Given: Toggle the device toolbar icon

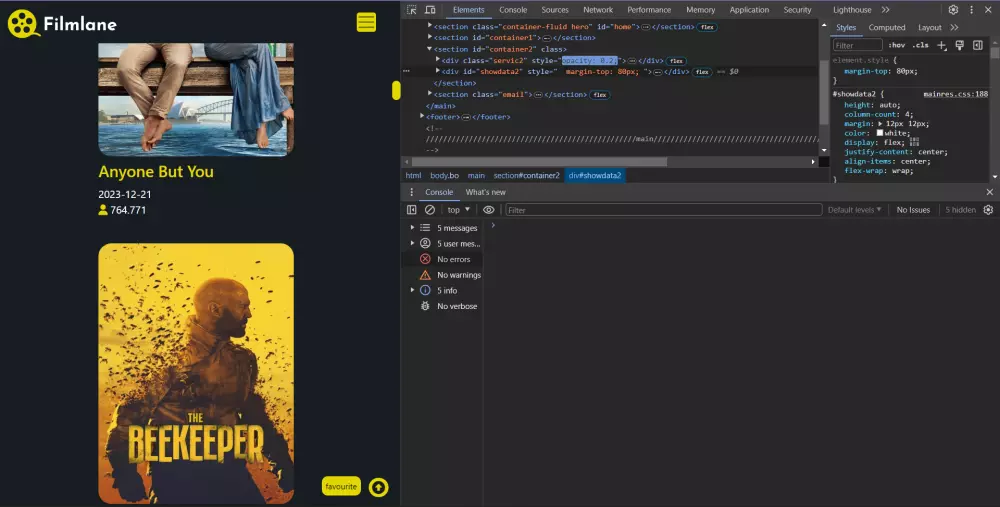Looking at the screenshot, I should [x=430, y=10].
